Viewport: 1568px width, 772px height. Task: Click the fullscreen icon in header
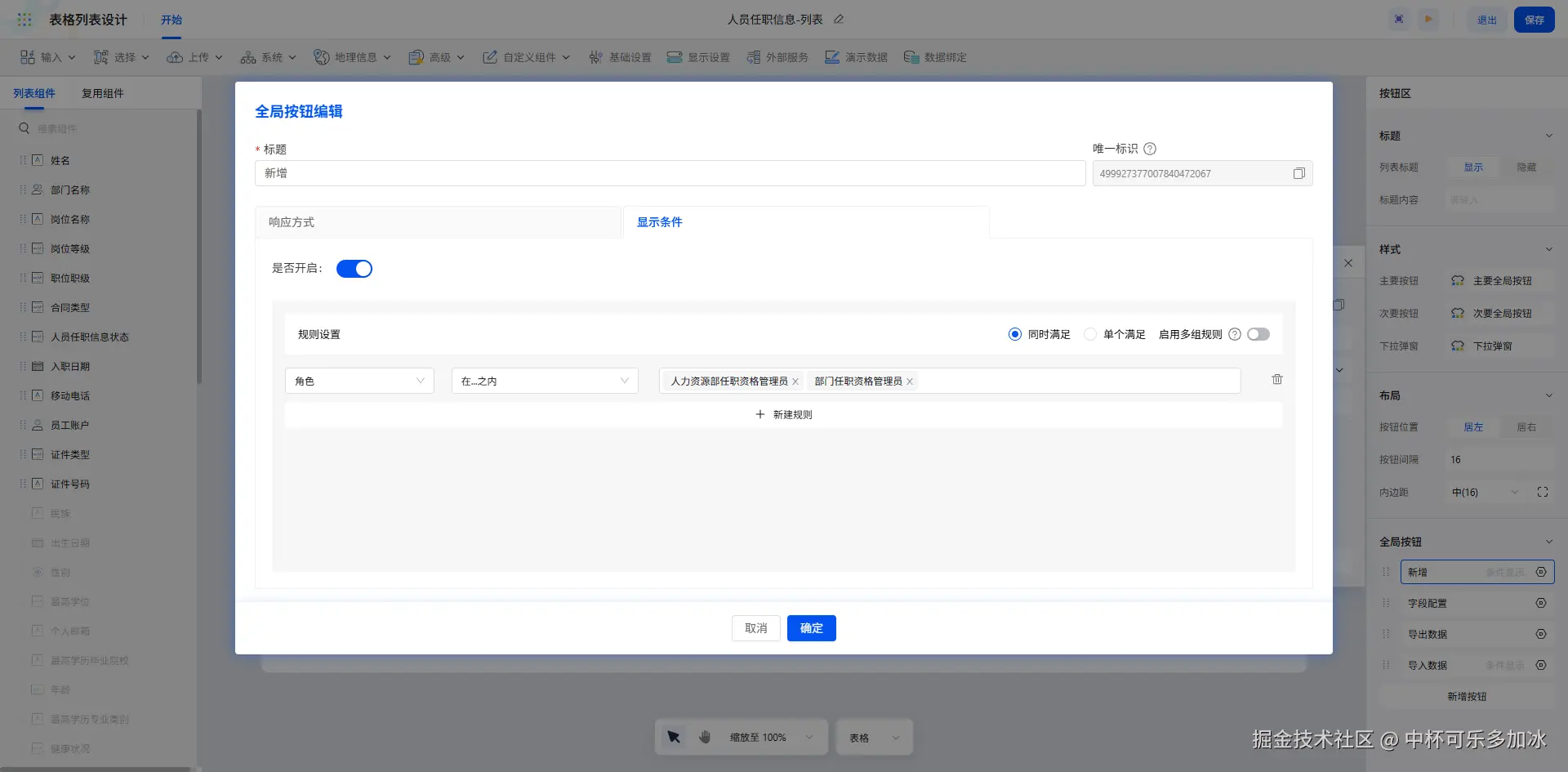(x=1399, y=19)
